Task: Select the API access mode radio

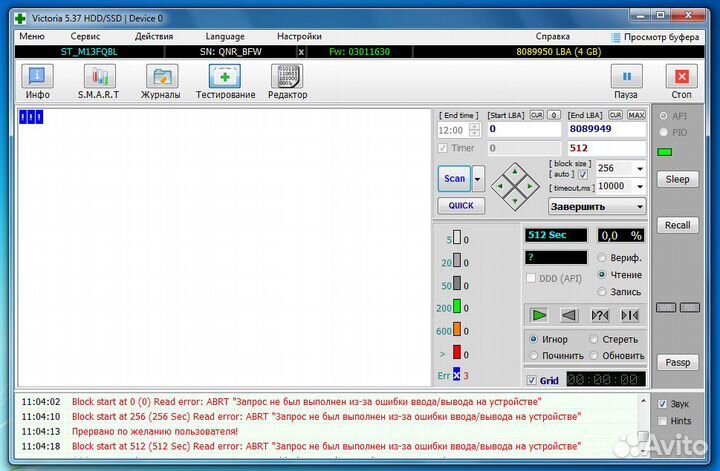Action: pos(663,116)
